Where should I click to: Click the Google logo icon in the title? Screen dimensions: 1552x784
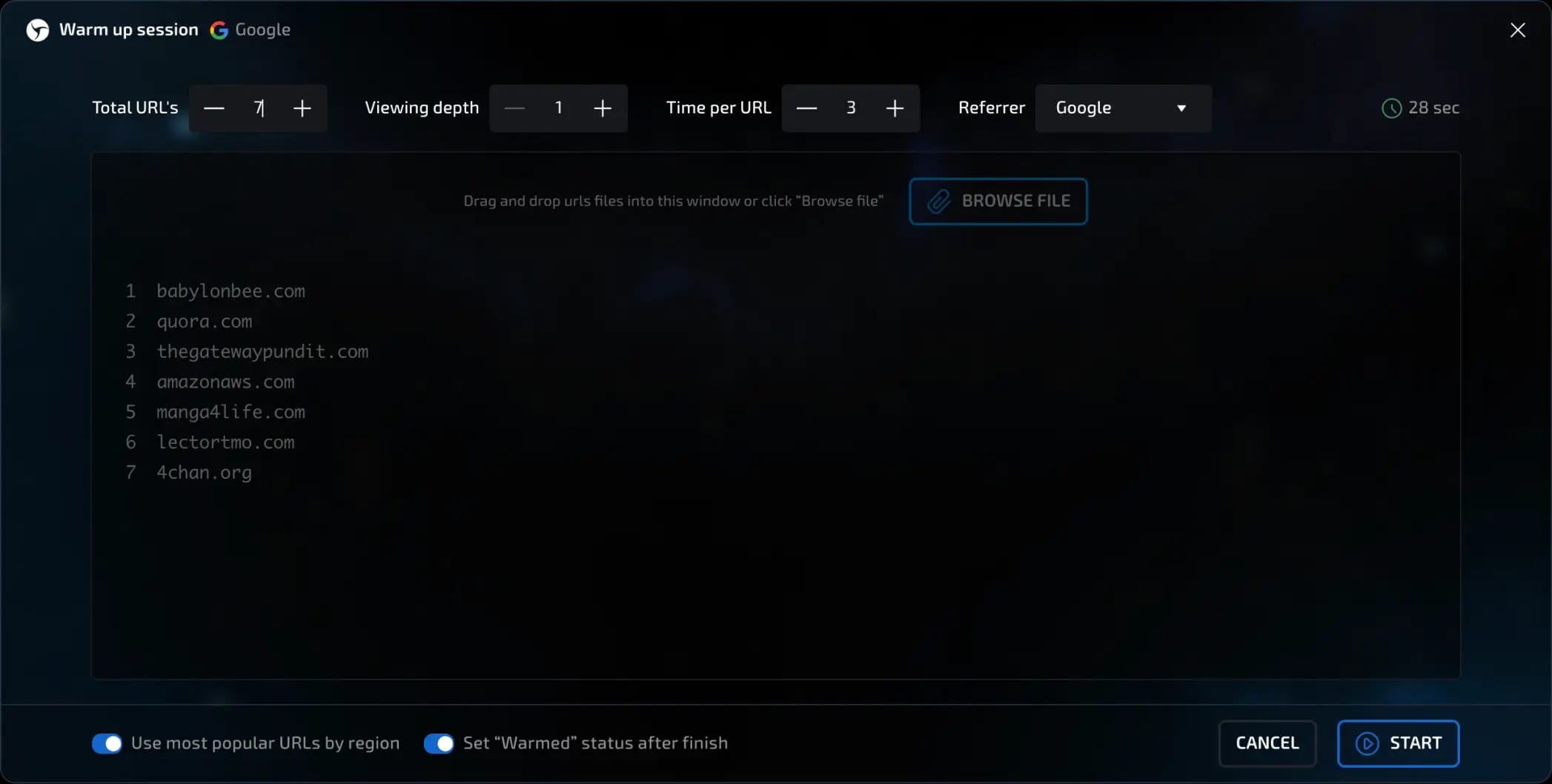pos(219,30)
